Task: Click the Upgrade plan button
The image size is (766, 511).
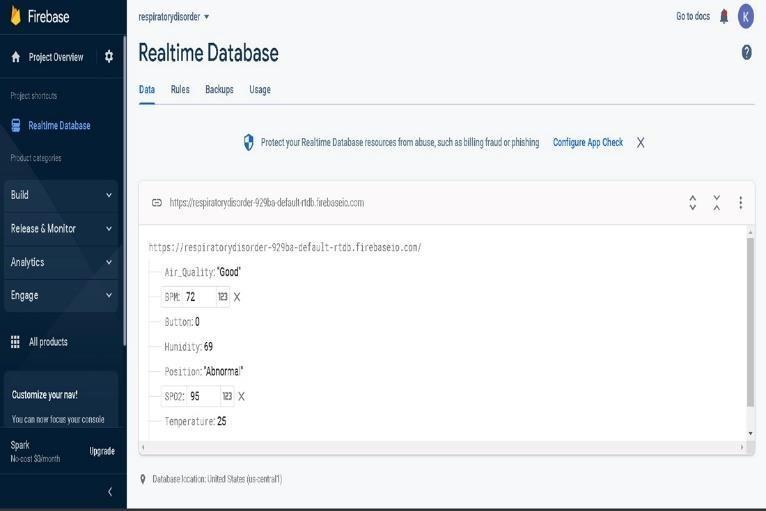Action: (x=102, y=451)
